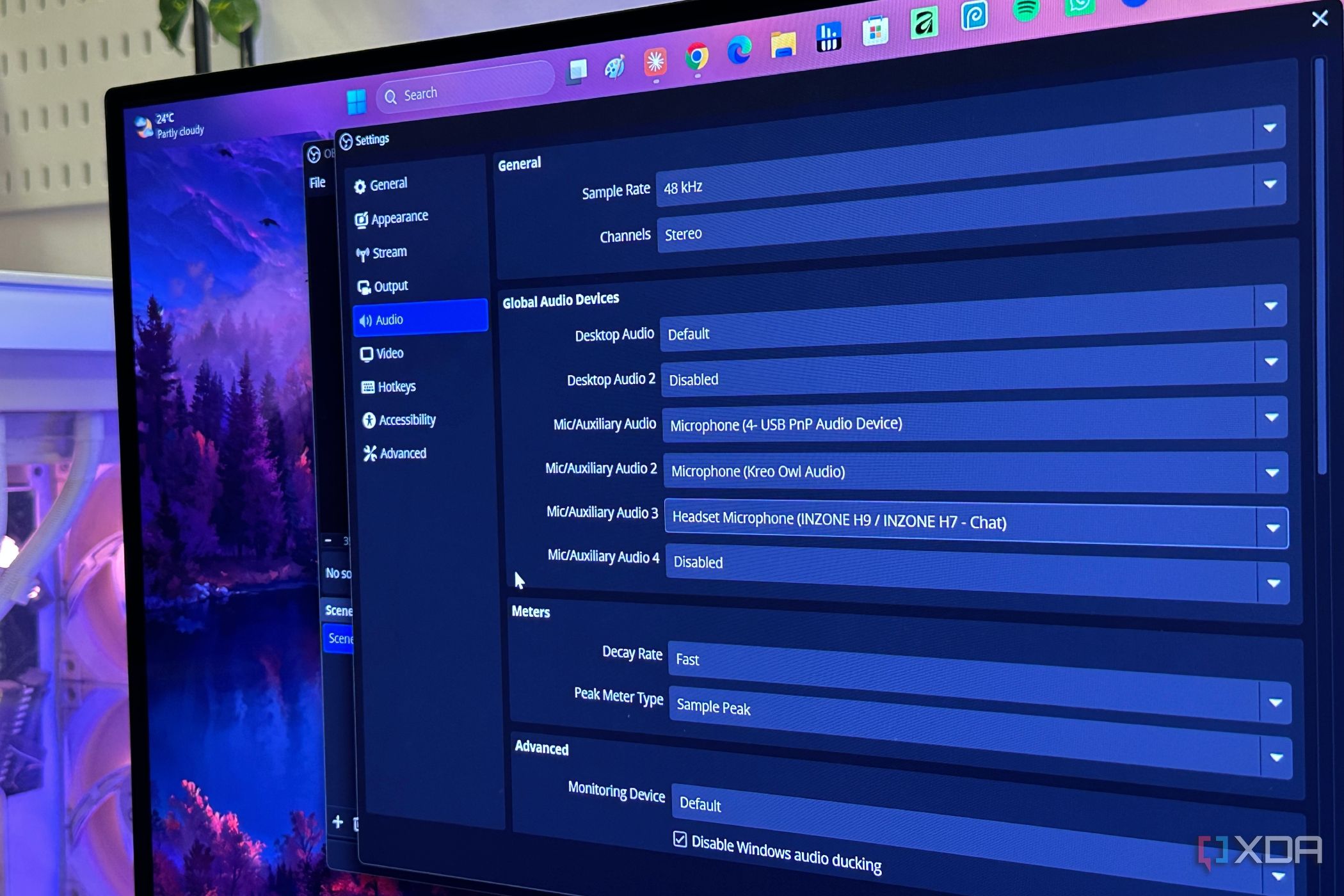Select the highlighted Scene item in OBS

point(339,638)
